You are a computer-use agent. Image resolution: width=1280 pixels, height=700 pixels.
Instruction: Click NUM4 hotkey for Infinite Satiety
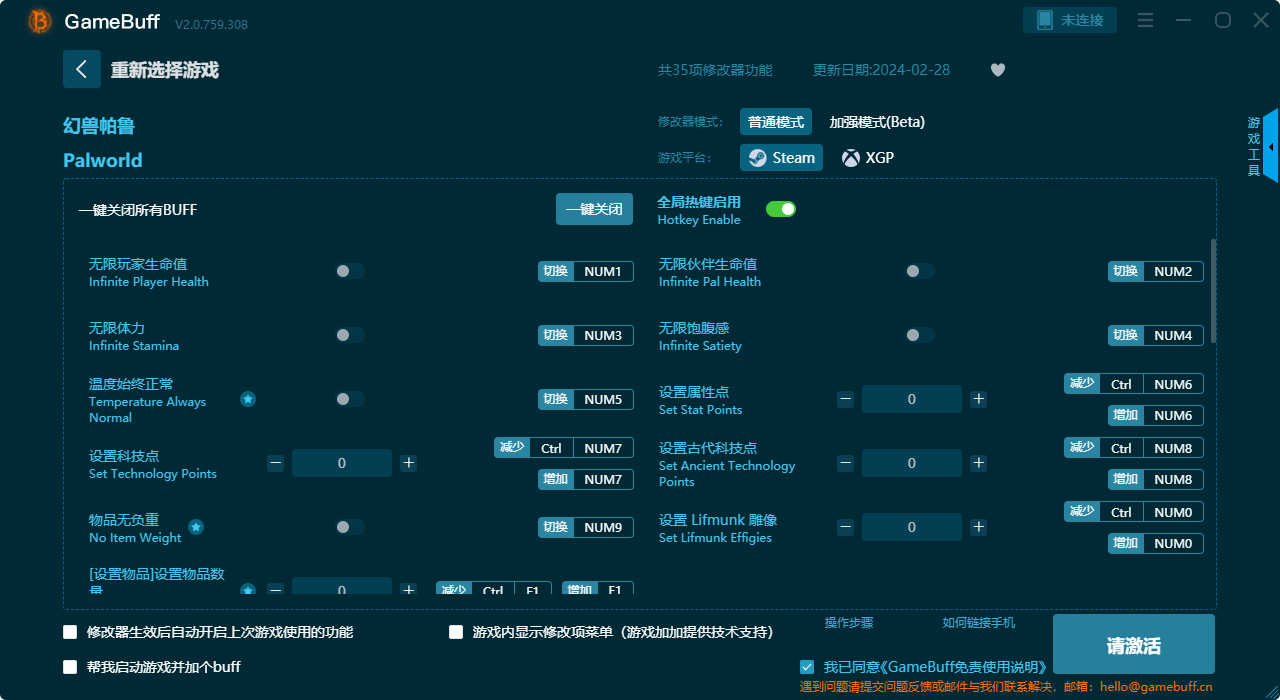click(1156, 335)
